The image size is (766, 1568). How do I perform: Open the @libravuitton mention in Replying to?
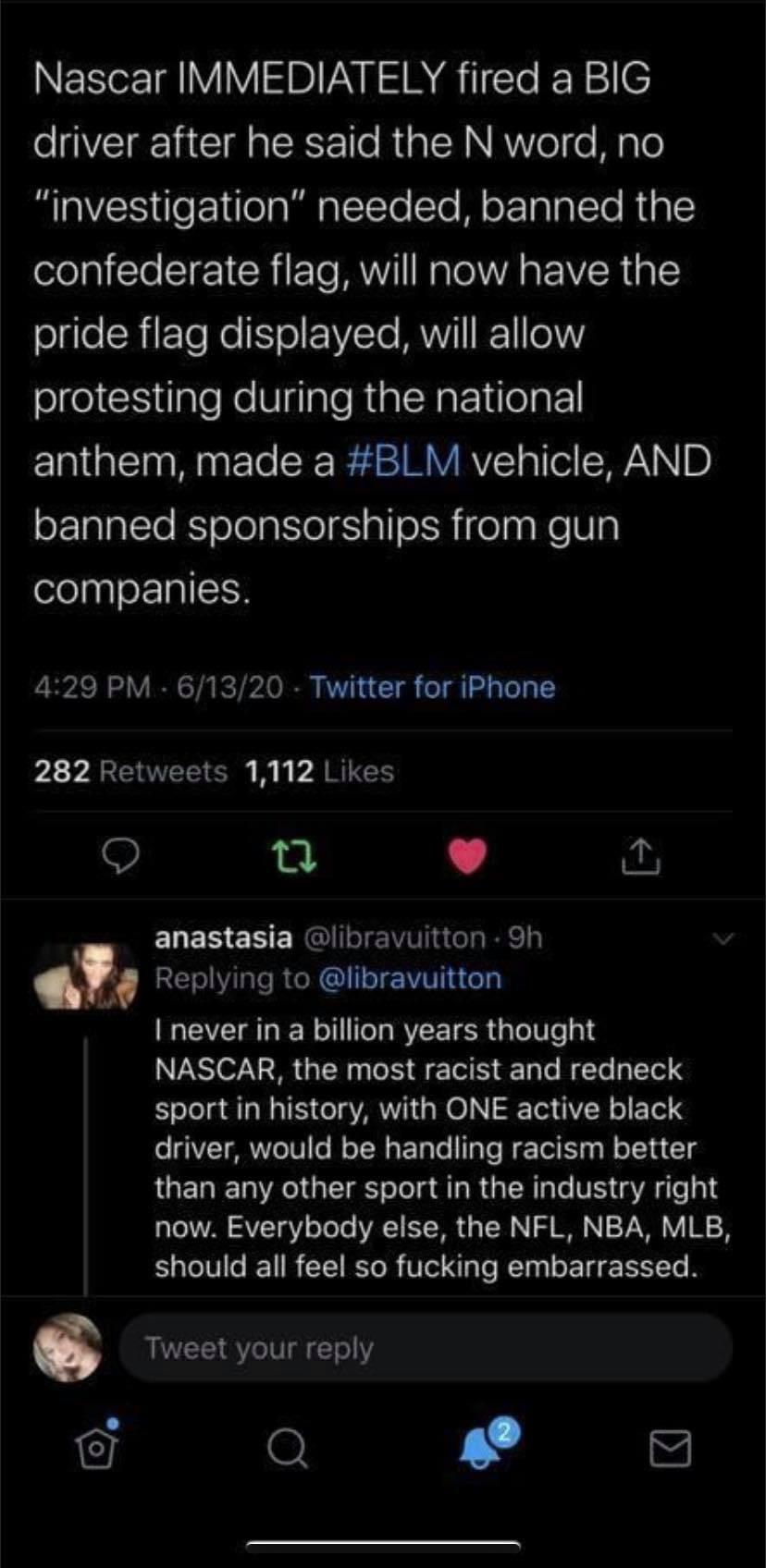[410, 978]
